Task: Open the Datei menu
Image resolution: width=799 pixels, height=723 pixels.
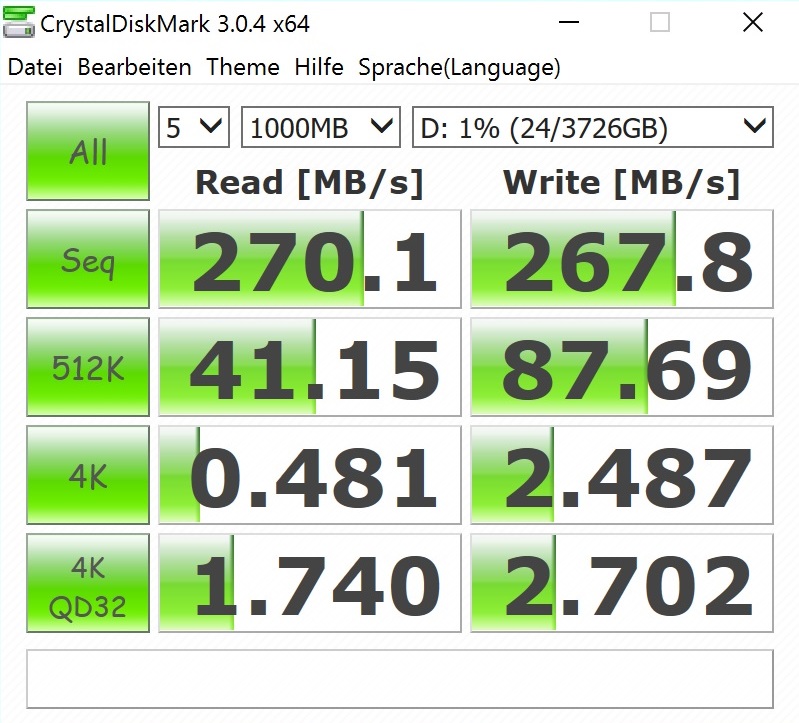Action: tap(35, 67)
